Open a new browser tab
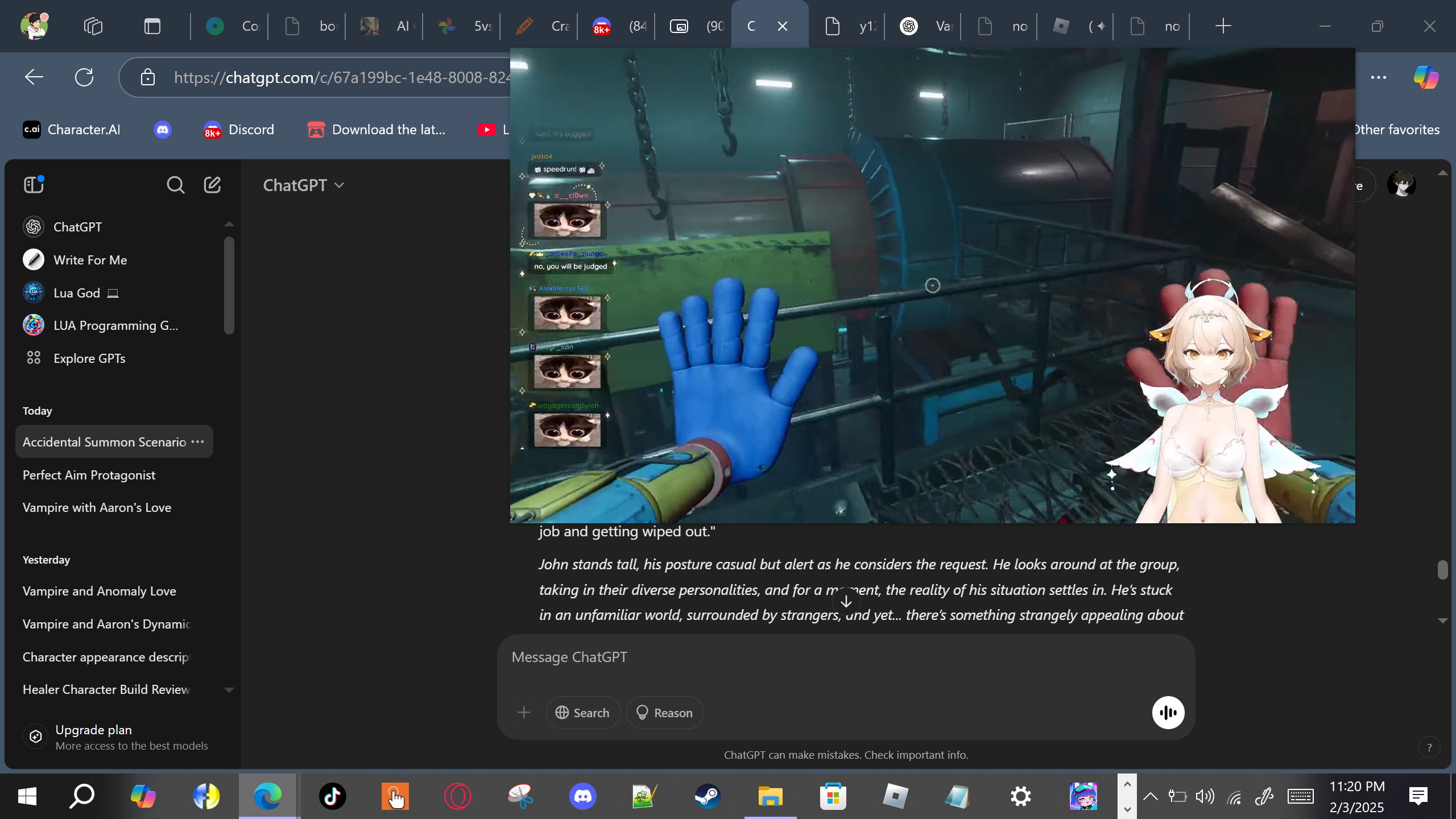The width and height of the screenshot is (1456, 819). click(1223, 26)
